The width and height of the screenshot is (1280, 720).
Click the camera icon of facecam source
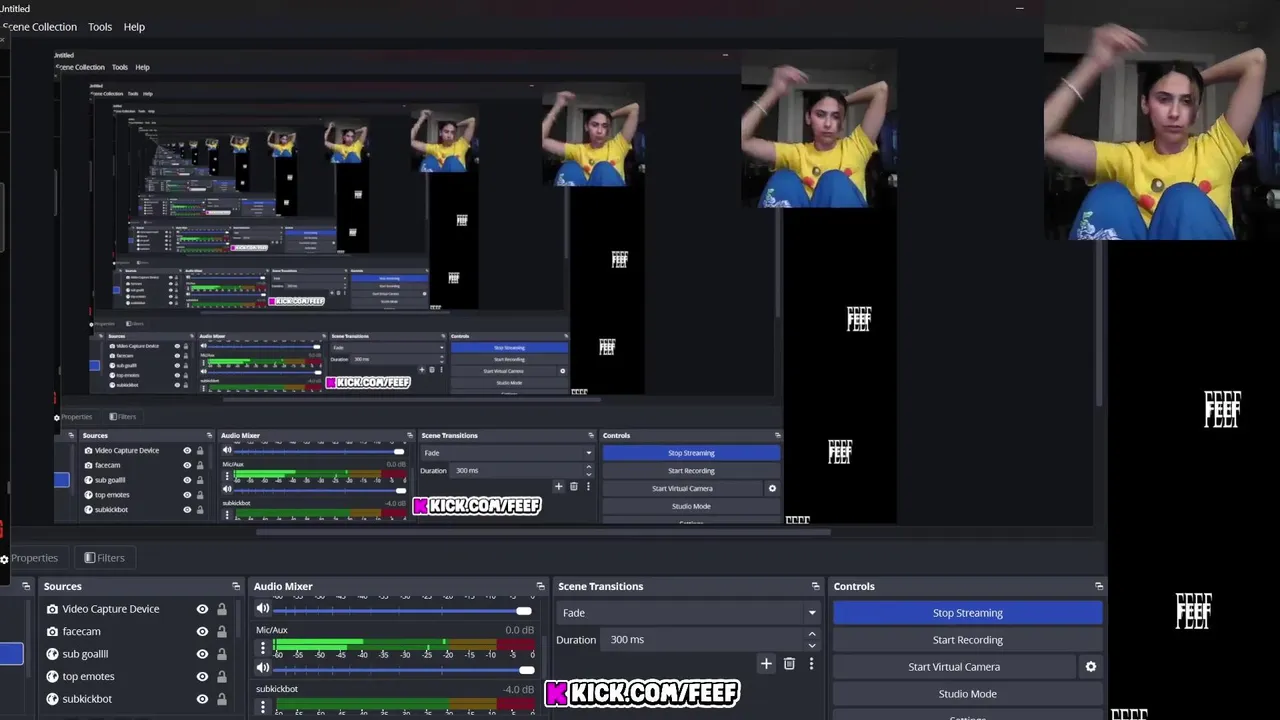52,632
